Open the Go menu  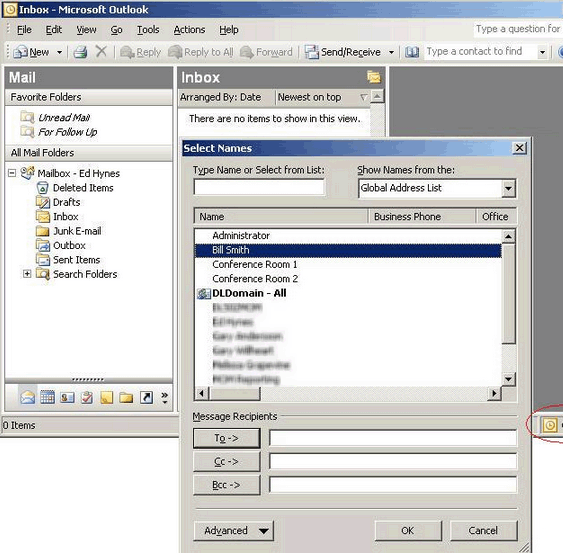click(116, 30)
